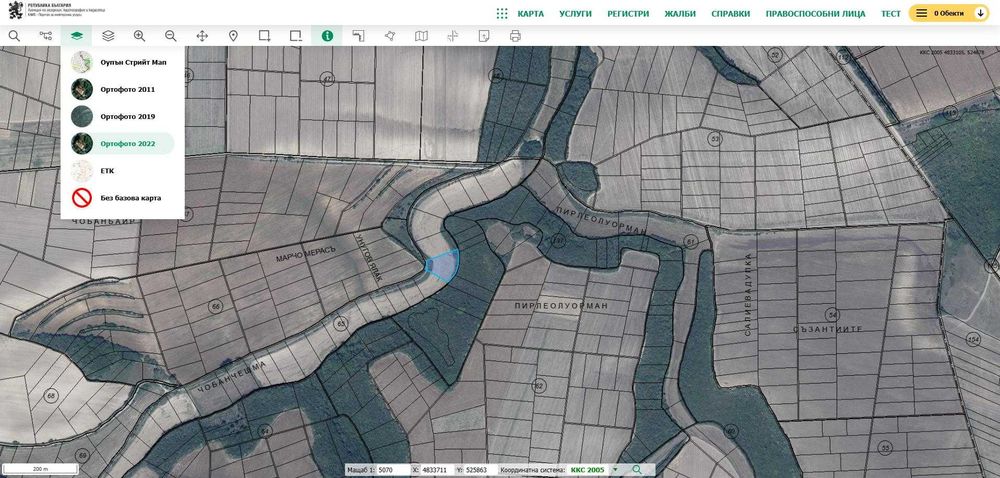Open the base map layers tool
The image size is (1000, 478).
click(x=77, y=35)
